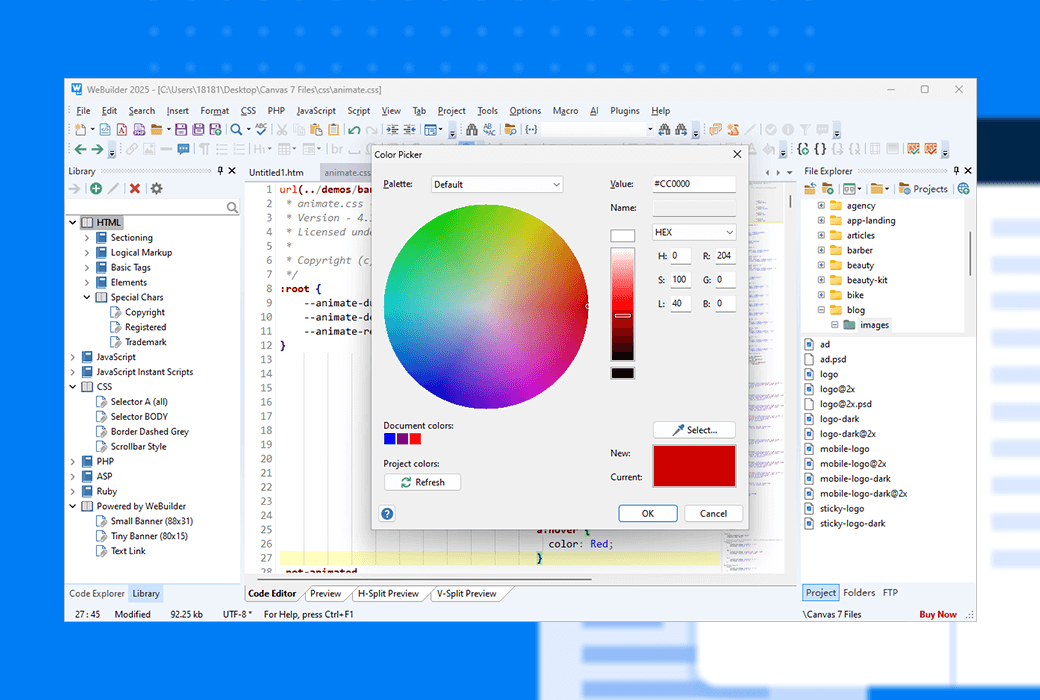
Task: Click the Select... eyedropper button
Action: [x=694, y=430]
